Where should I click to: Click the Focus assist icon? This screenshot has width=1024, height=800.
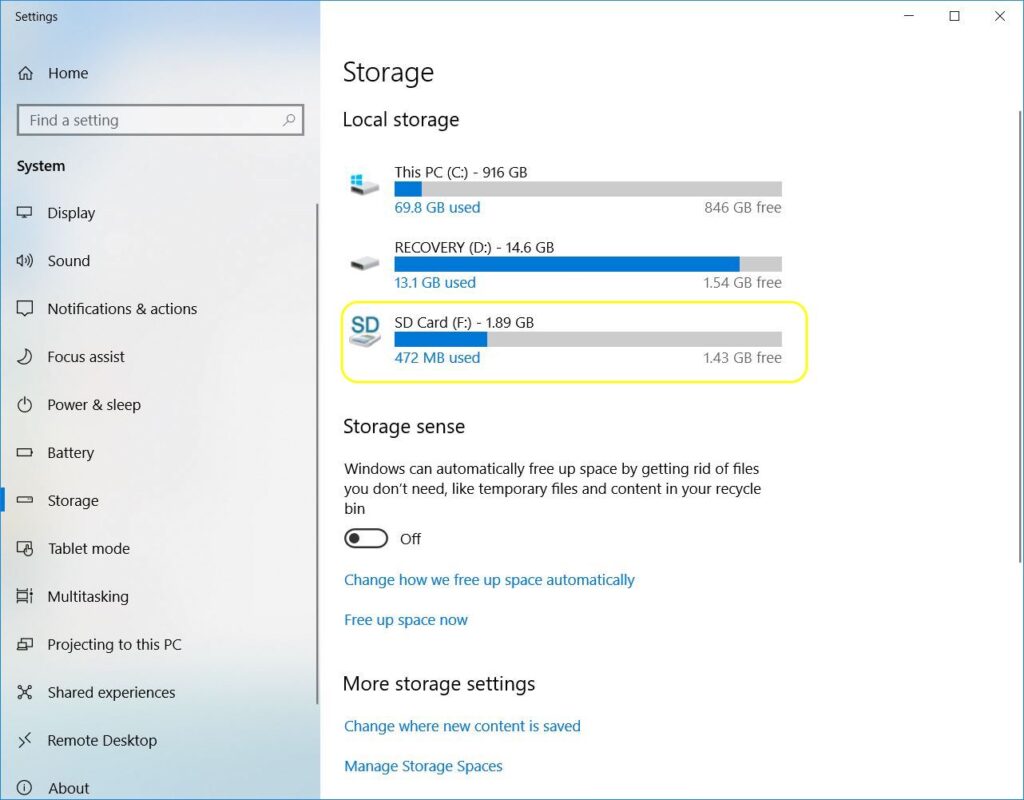(26, 357)
